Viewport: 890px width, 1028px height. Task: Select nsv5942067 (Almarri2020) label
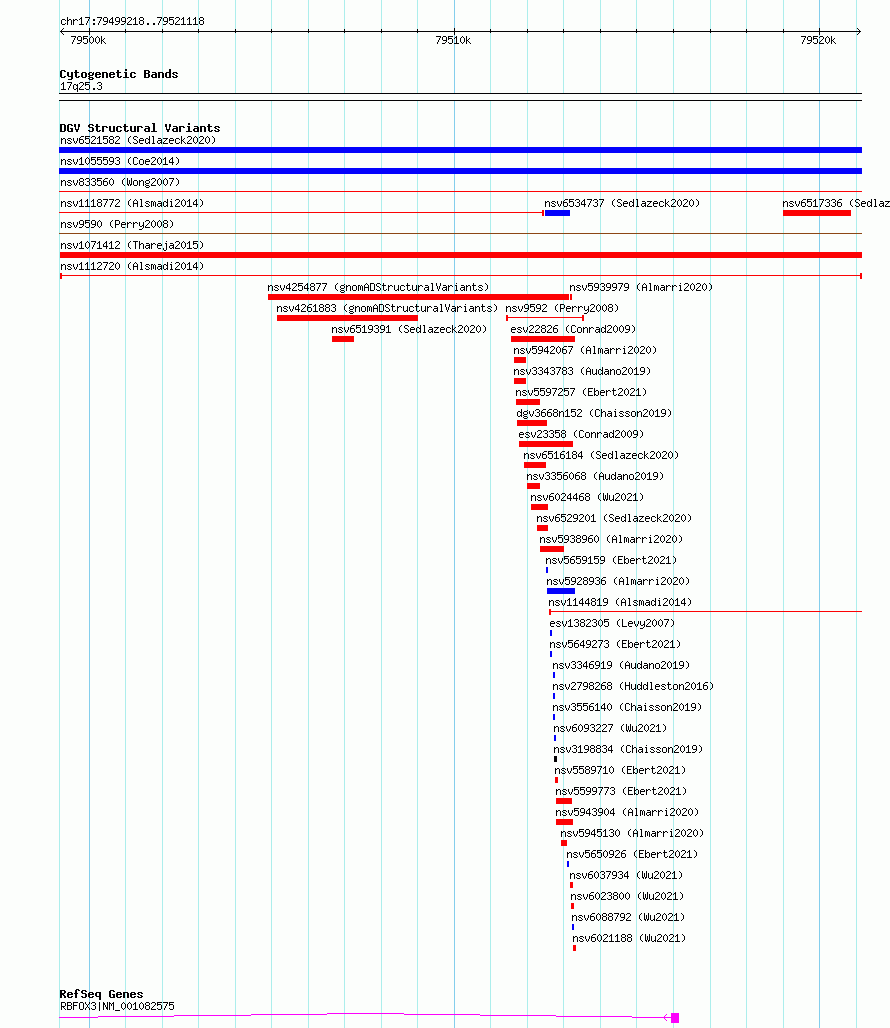[585, 349]
